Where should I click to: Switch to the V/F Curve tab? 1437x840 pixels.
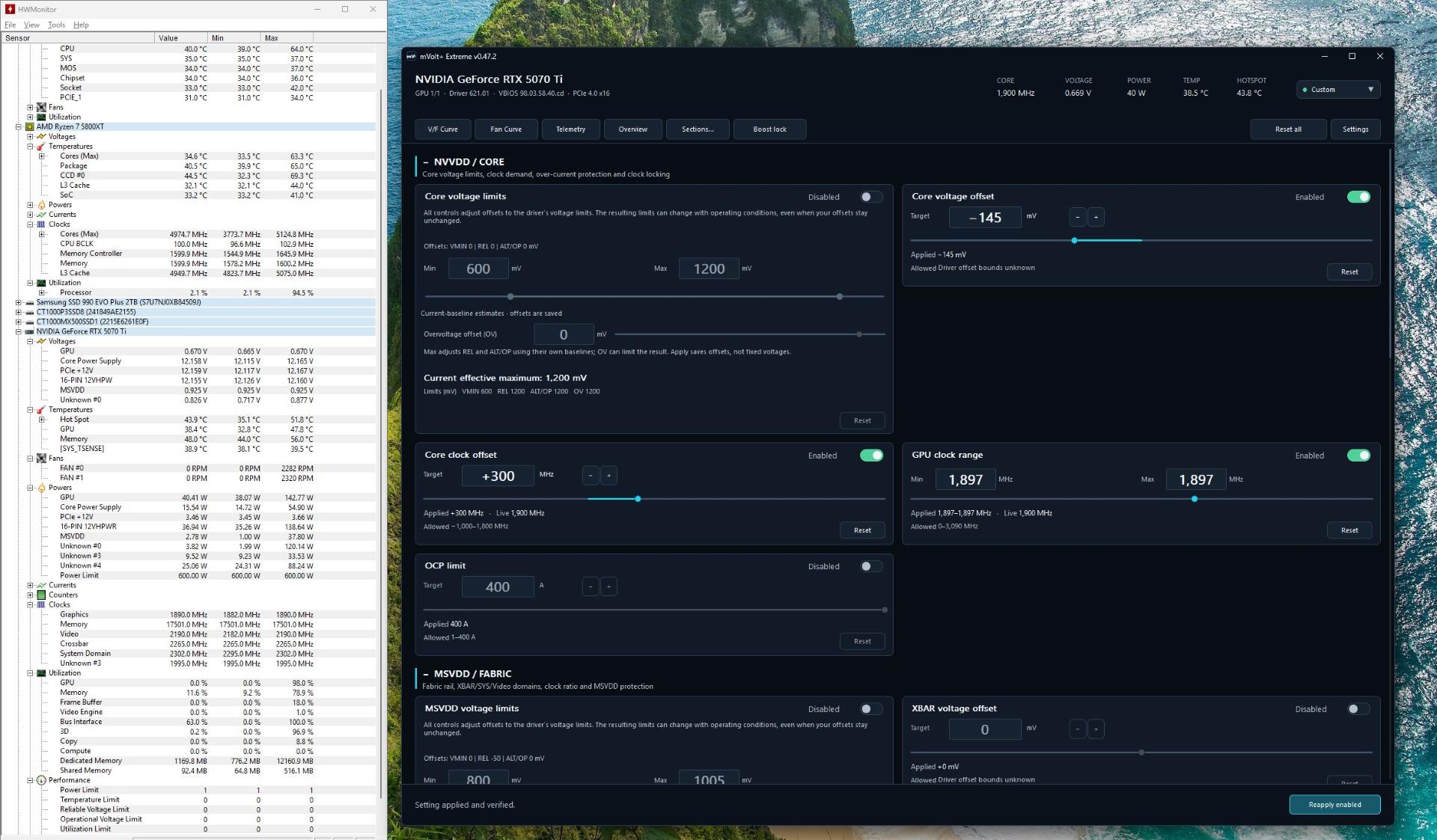(x=443, y=129)
